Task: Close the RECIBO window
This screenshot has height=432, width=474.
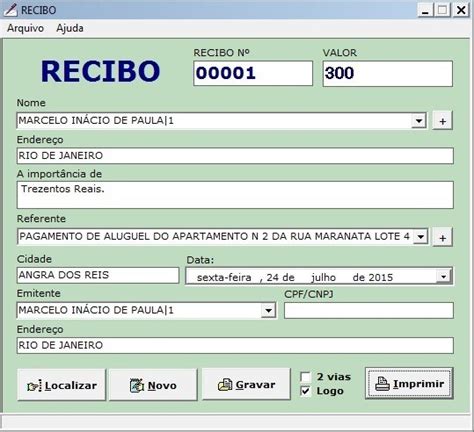Action: 461,10
